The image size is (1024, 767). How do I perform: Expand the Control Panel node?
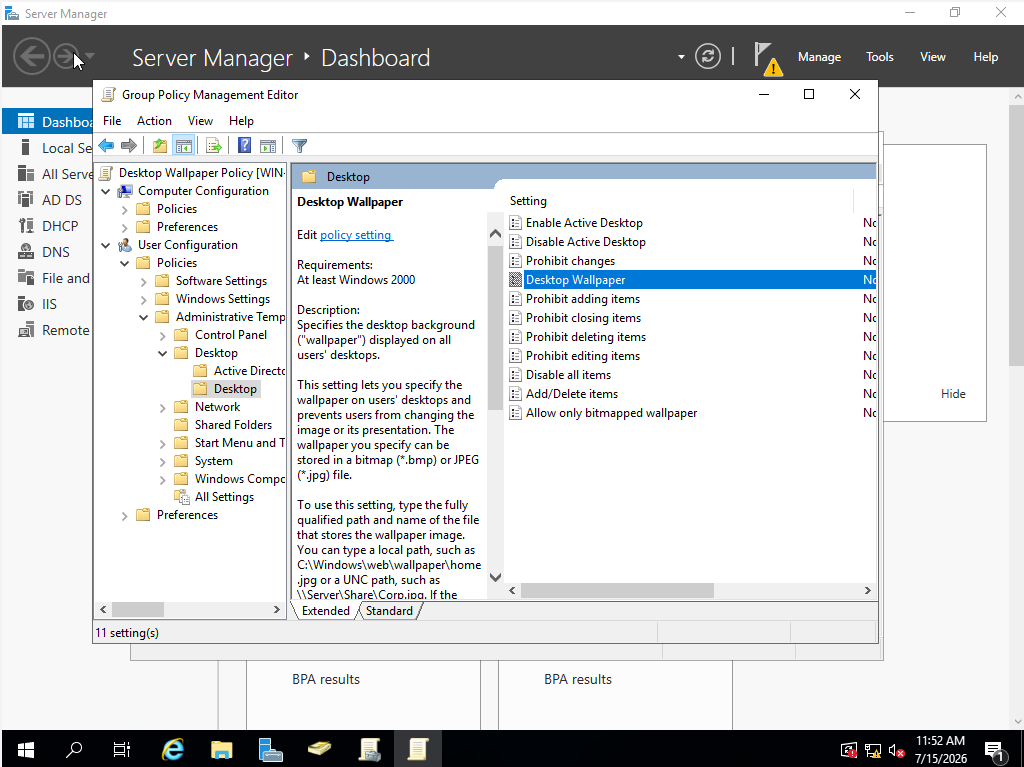[x=163, y=335]
